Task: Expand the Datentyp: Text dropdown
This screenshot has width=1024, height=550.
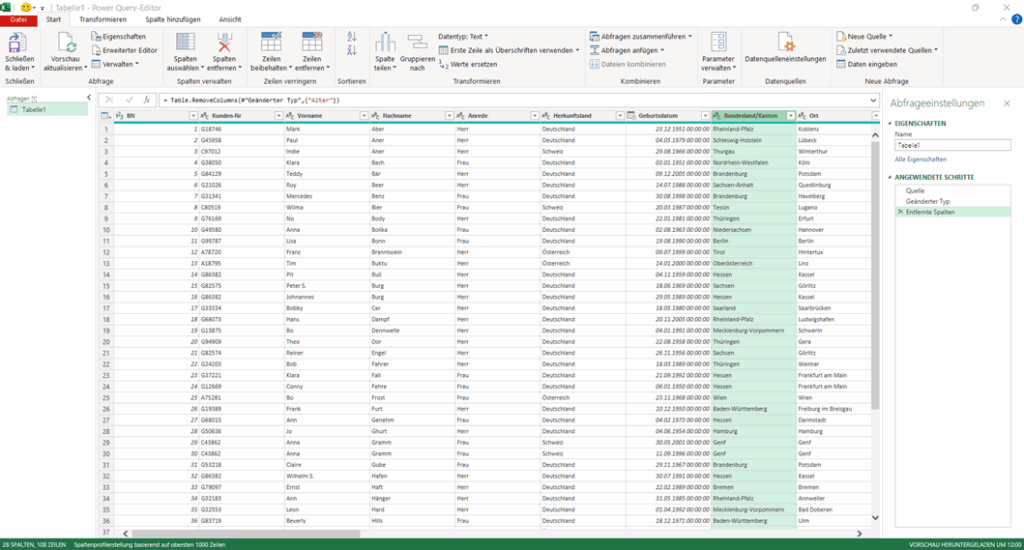Action: (x=462, y=36)
